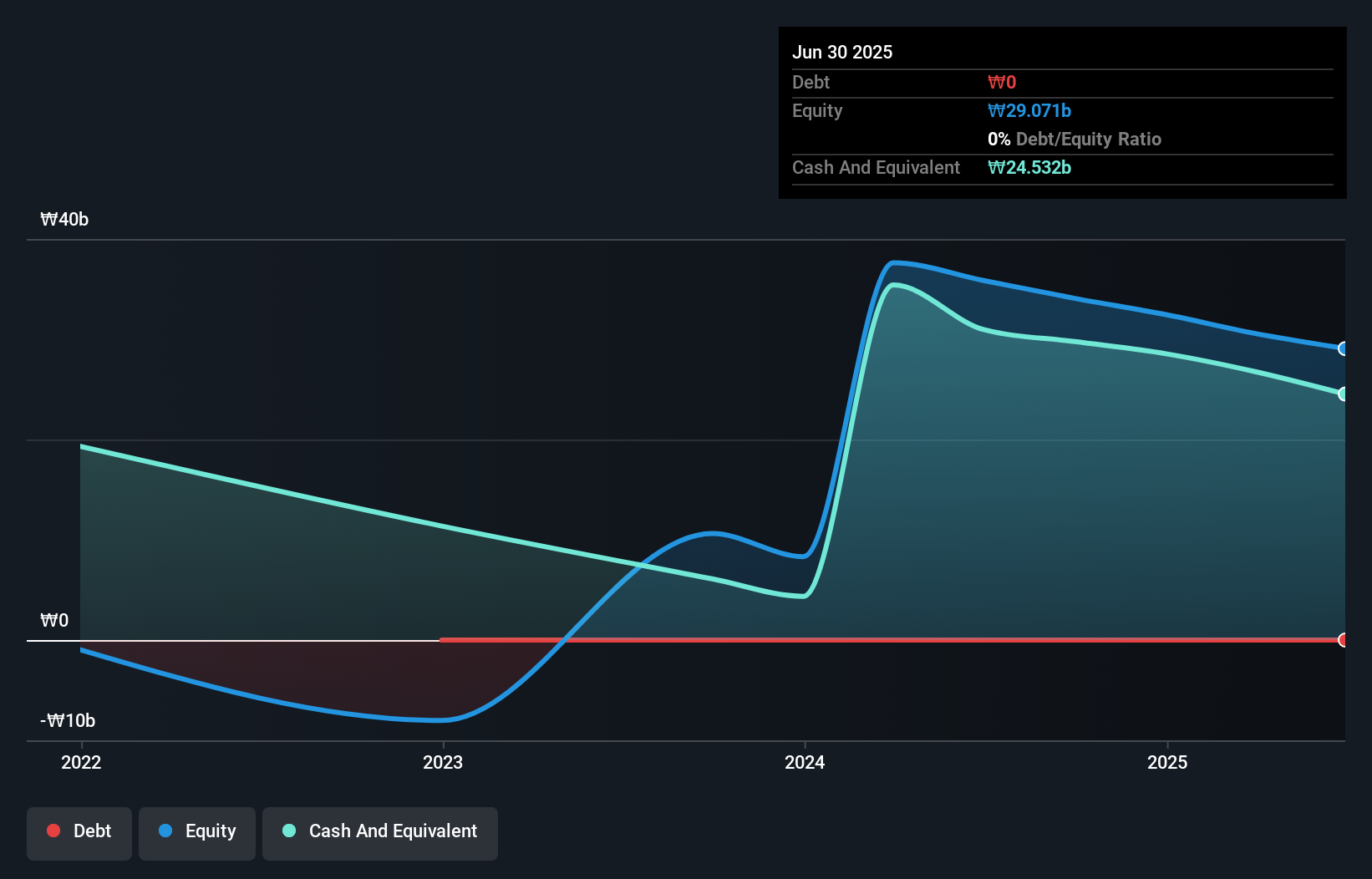Click the ₩29.071b Equity value
Viewport: 1372px width, 879px height.
tap(1029, 110)
